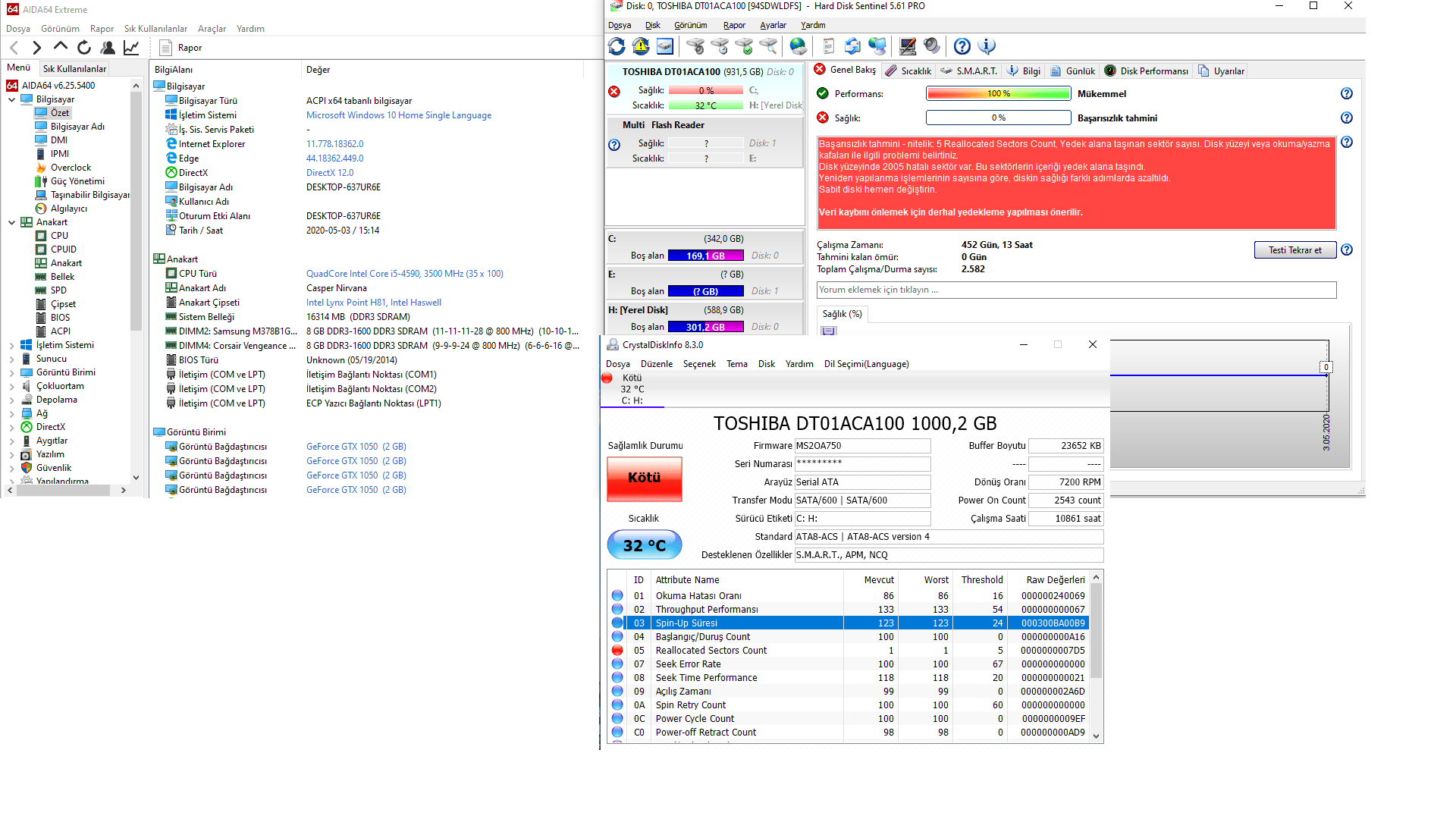1456x819 pixels.
Task: Click AIDA64 refresh toolbar icon
Action: (x=84, y=48)
